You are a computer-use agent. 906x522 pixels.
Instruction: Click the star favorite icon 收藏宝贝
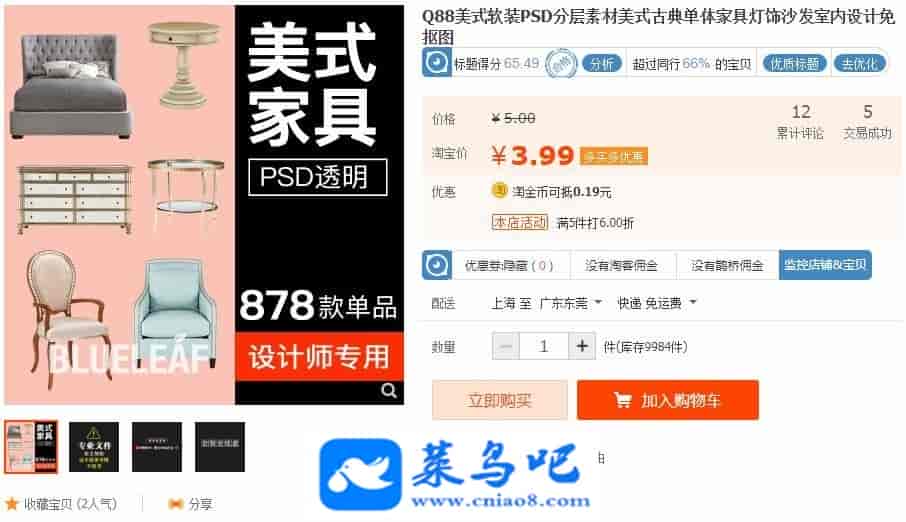[x=12, y=504]
